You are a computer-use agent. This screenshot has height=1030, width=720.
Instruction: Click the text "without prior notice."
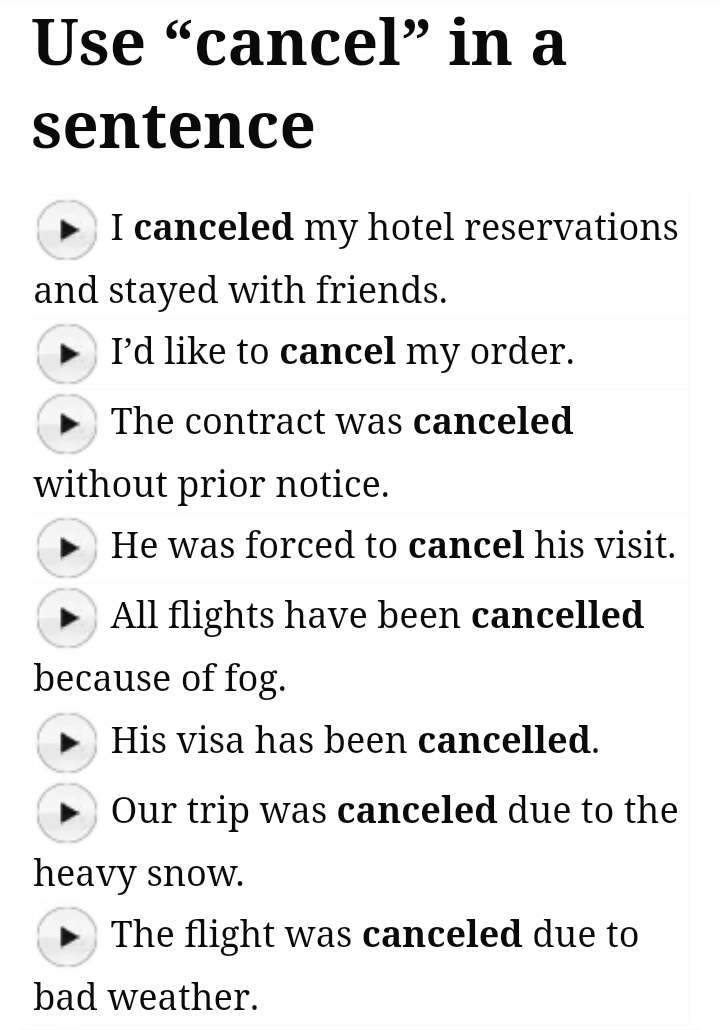click(211, 485)
